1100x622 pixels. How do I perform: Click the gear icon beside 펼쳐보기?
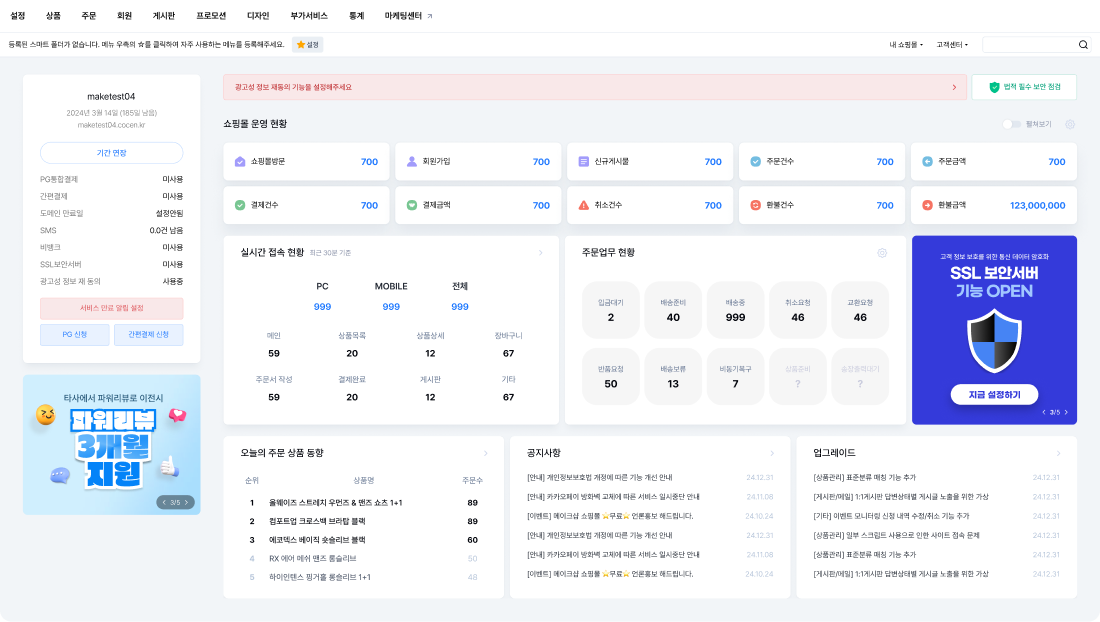point(1070,124)
